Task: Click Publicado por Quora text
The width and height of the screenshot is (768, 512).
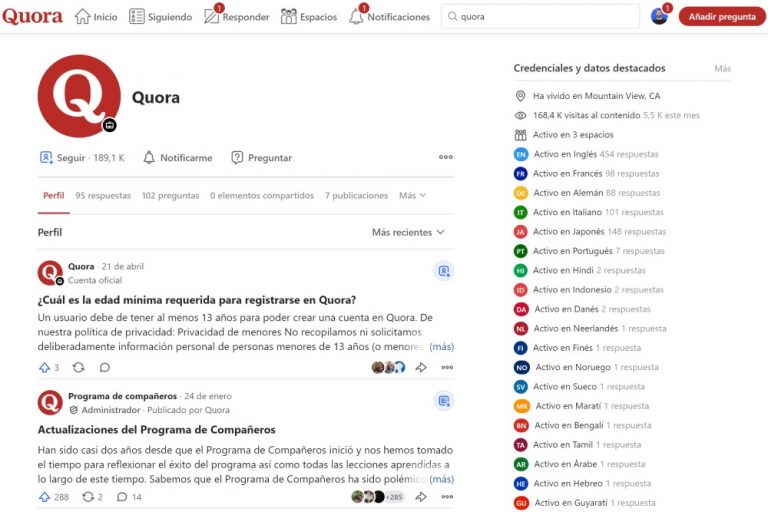Action: pyautogui.click(x=188, y=410)
